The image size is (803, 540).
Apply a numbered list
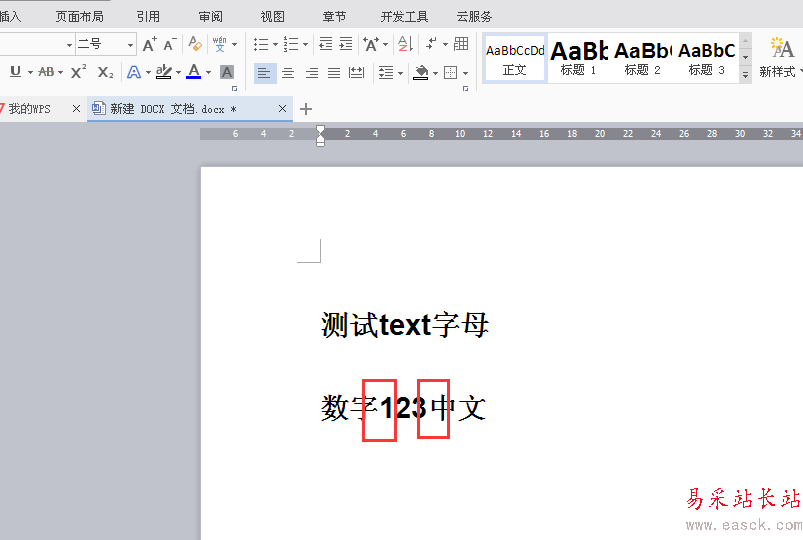(x=291, y=45)
